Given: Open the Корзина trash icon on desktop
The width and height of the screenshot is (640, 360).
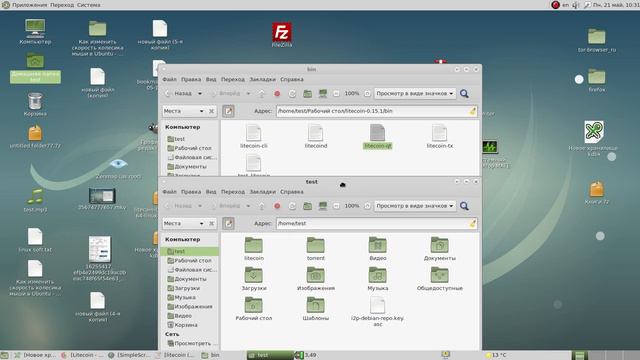Looking at the screenshot, I should [x=35, y=105].
